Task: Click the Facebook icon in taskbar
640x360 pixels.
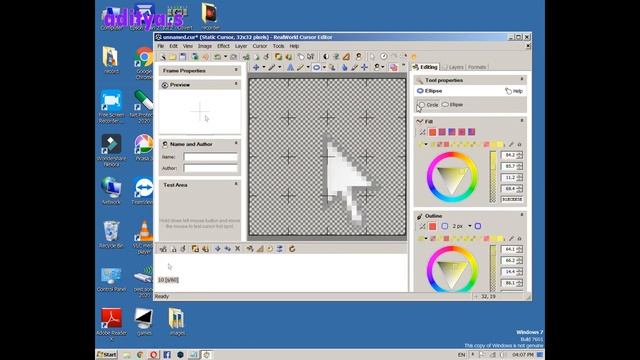Action: click(167, 355)
